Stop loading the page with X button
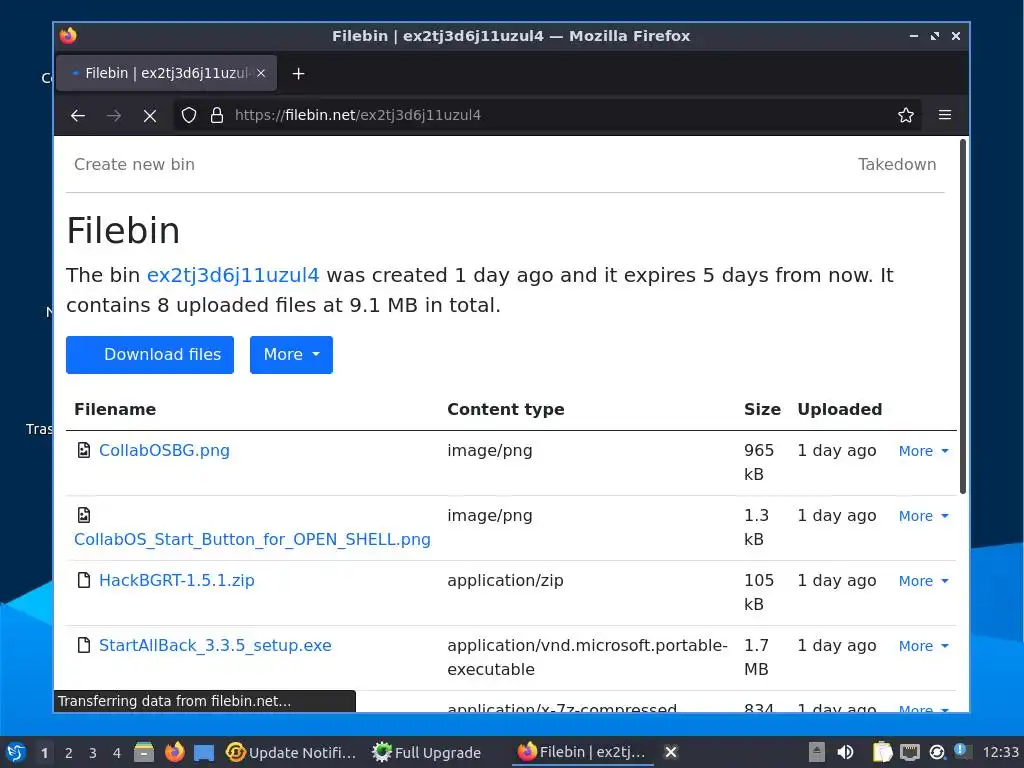The height and width of the screenshot is (768, 1024). pyautogui.click(x=150, y=116)
